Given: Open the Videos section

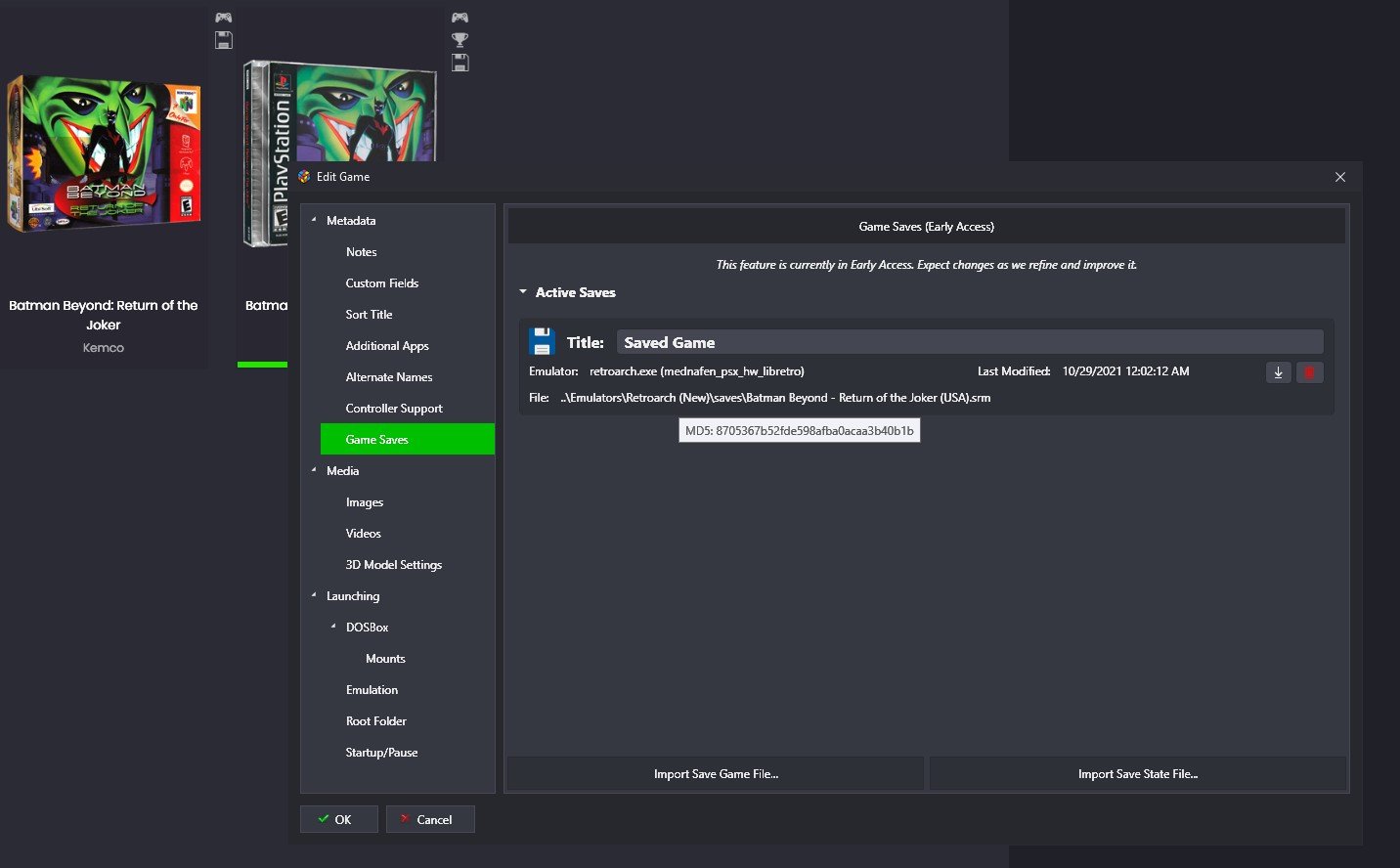Looking at the screenshot, I should 363,534.
